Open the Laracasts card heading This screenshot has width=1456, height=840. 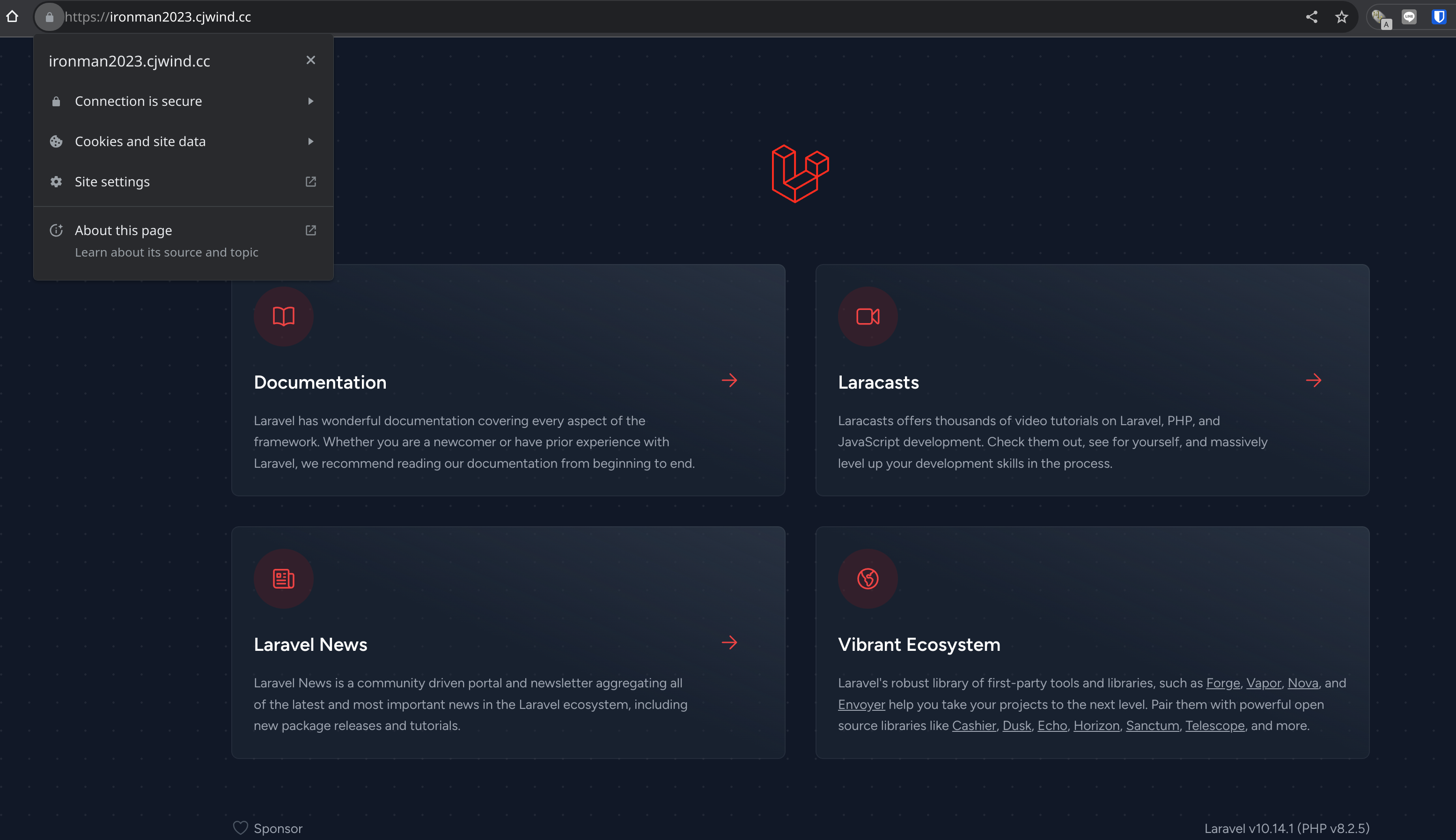pyautogui.click(x=878, y=382)
